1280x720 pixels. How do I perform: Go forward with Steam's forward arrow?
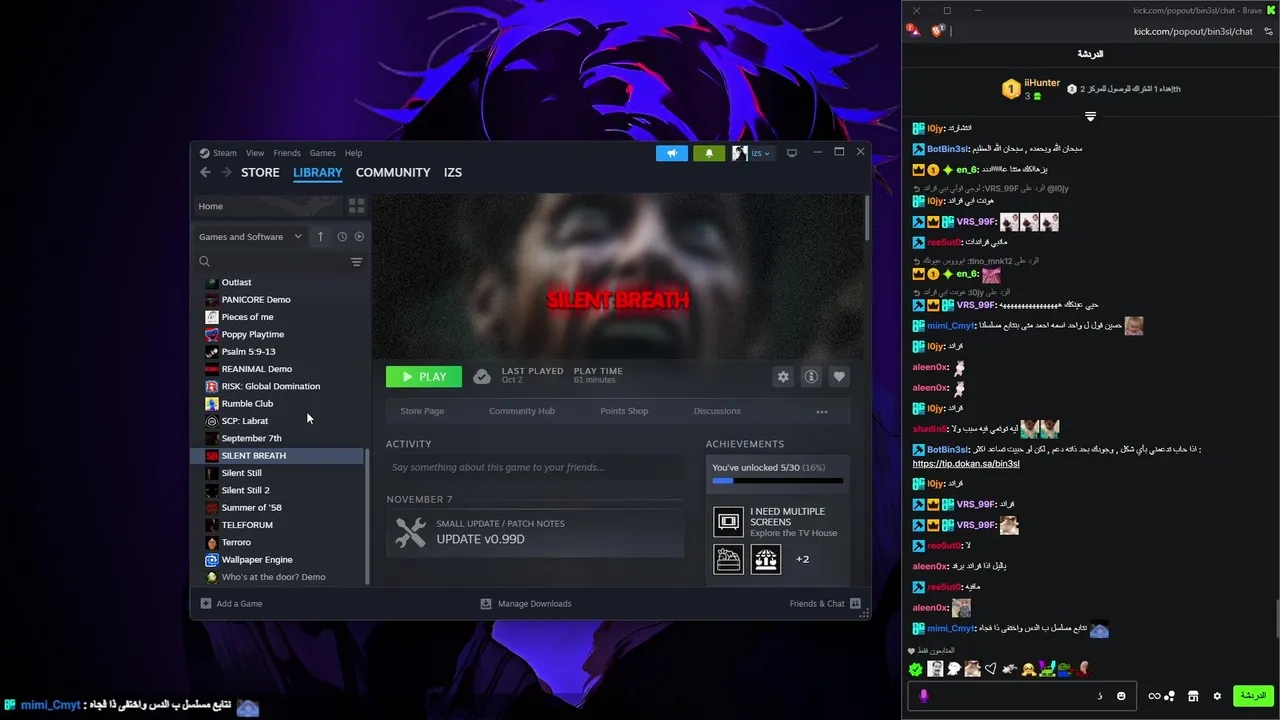coord(226,172)
